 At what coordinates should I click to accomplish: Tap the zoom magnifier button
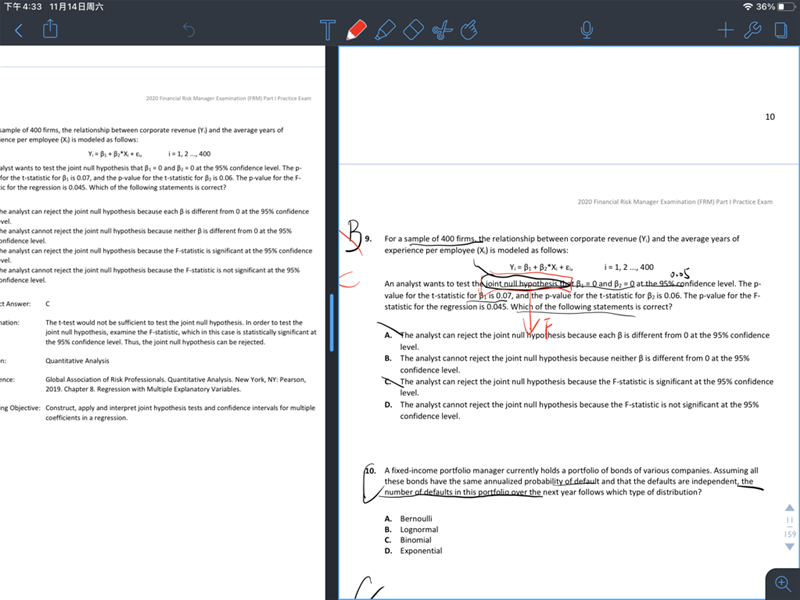click(782, 583)
